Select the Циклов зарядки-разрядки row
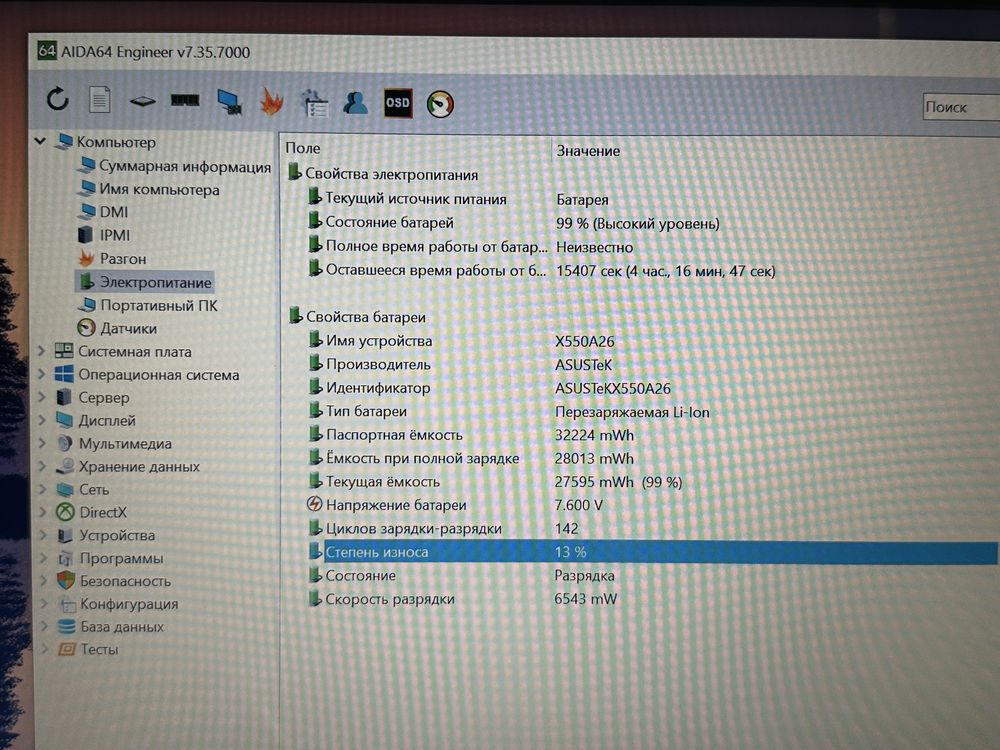The height and width of the screenshot is (750, 1000). pos(652,528)
